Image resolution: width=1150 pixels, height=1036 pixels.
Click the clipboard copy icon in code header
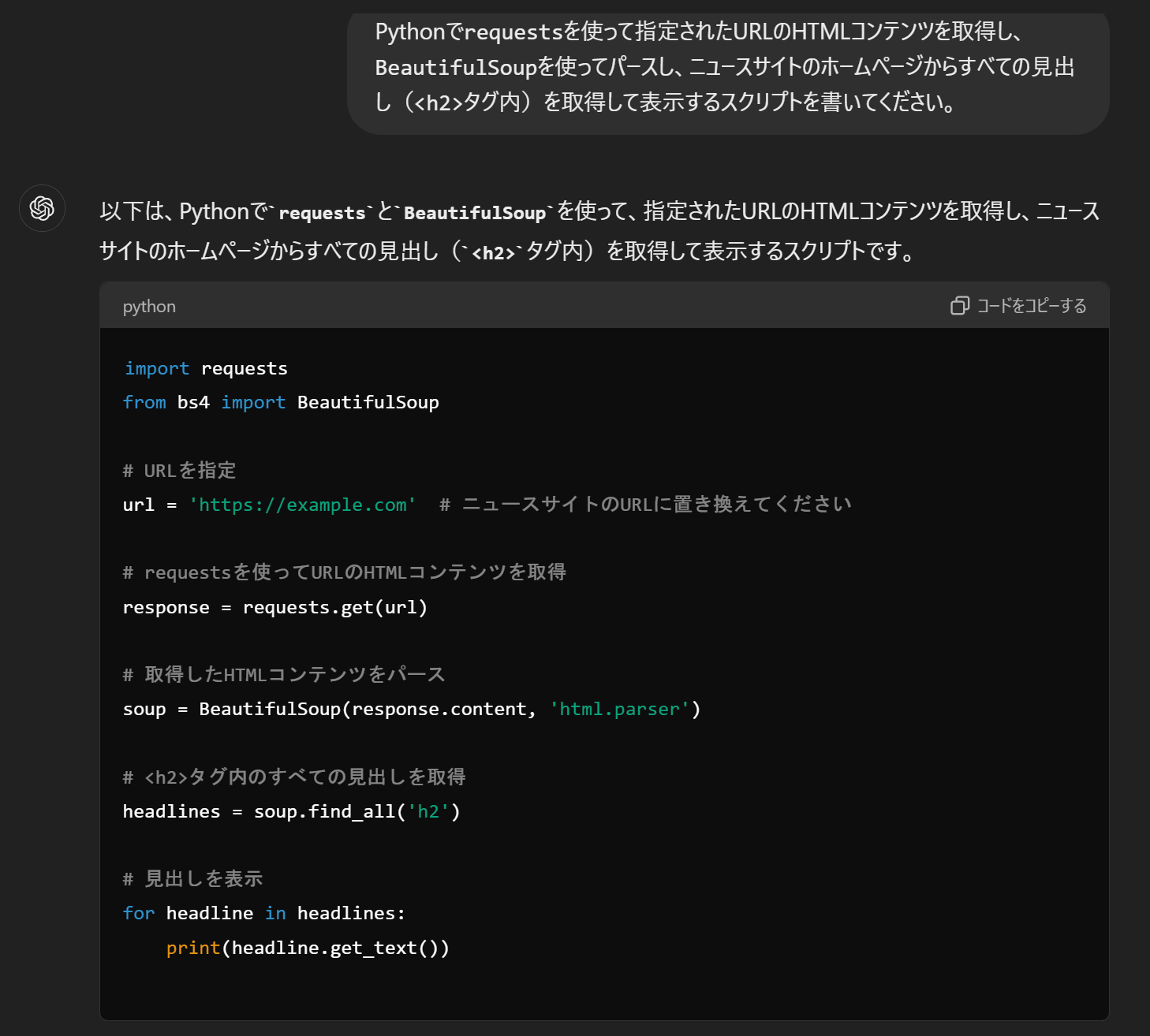point(959,306)
